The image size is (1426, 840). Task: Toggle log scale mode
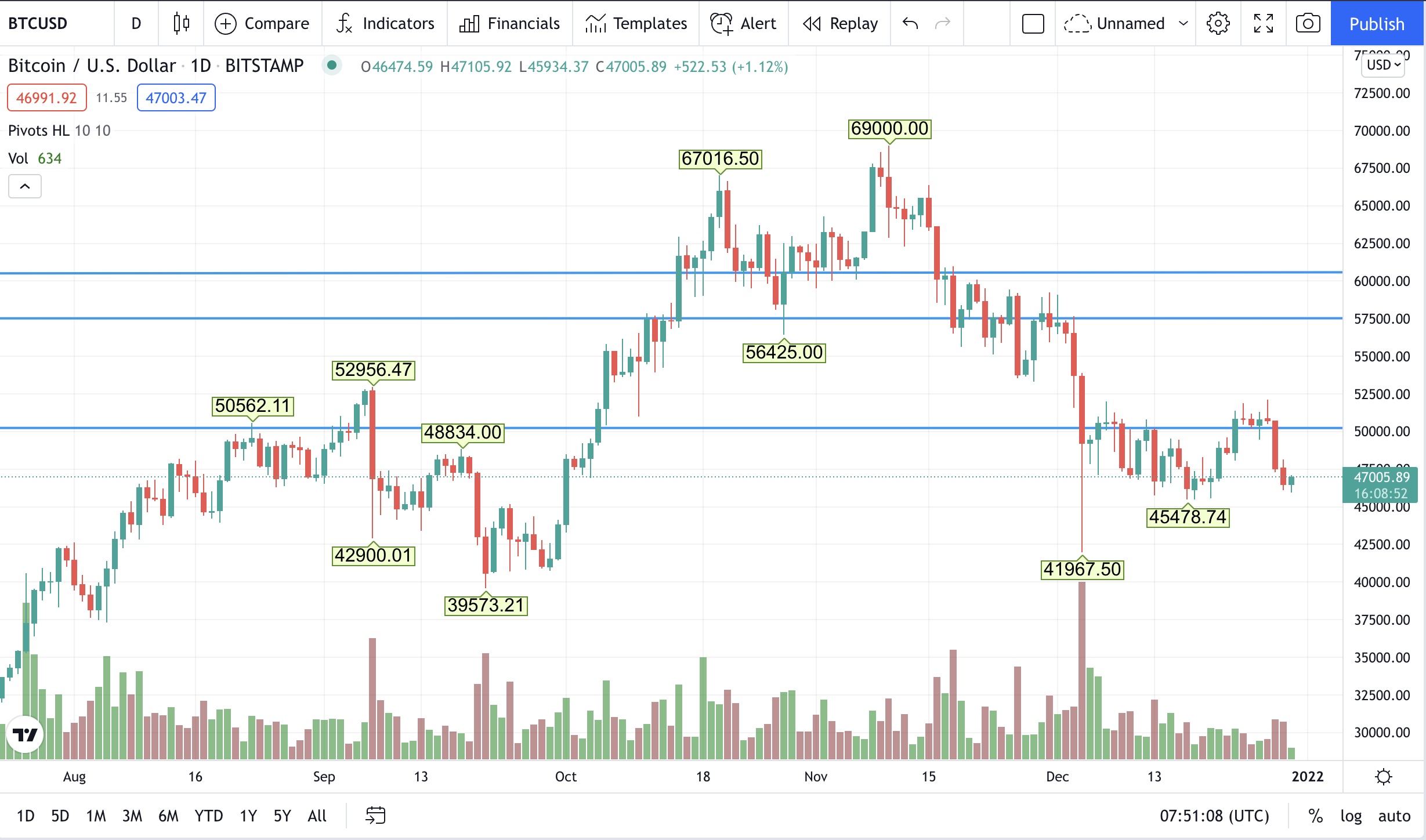pos(1351,816)
